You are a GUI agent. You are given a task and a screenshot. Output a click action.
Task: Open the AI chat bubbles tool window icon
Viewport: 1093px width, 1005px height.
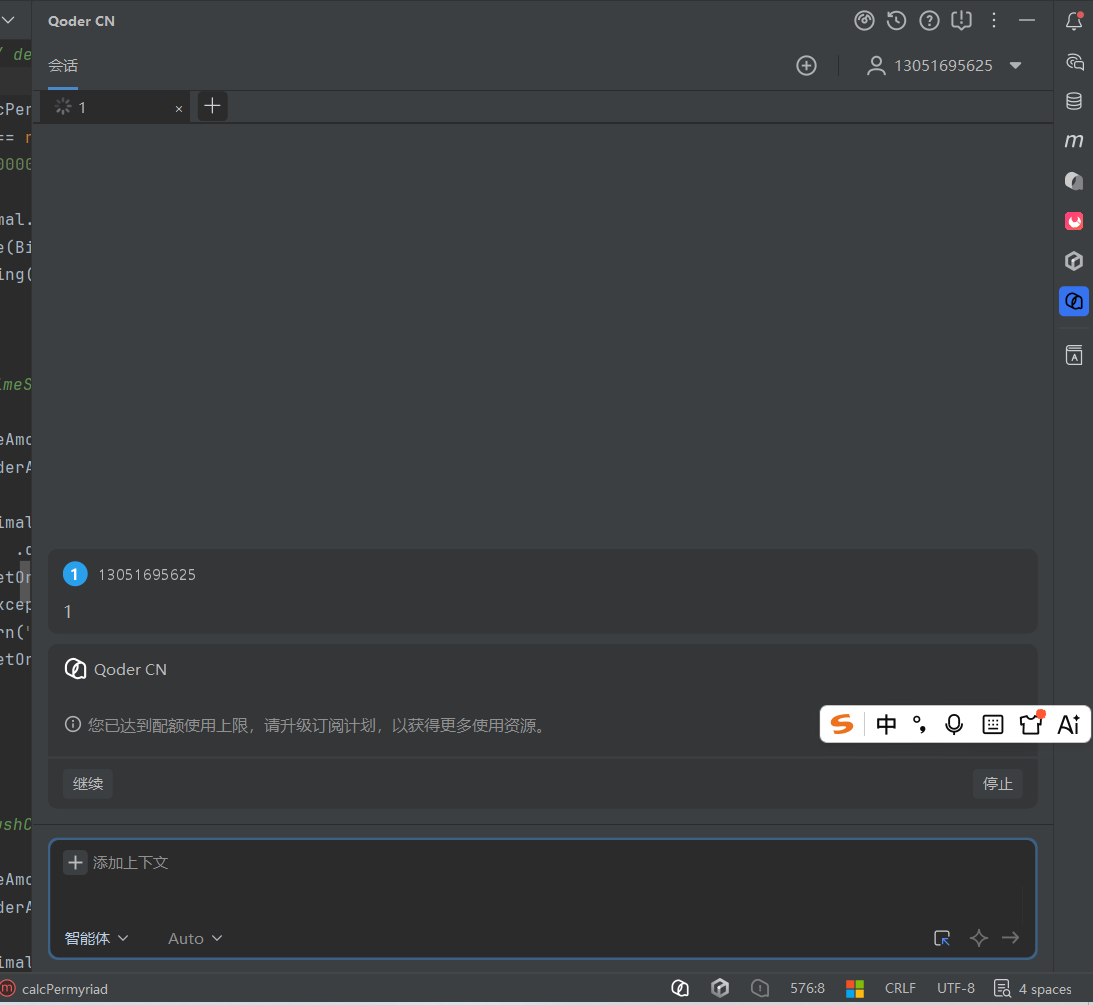(x=1074, y=62)
